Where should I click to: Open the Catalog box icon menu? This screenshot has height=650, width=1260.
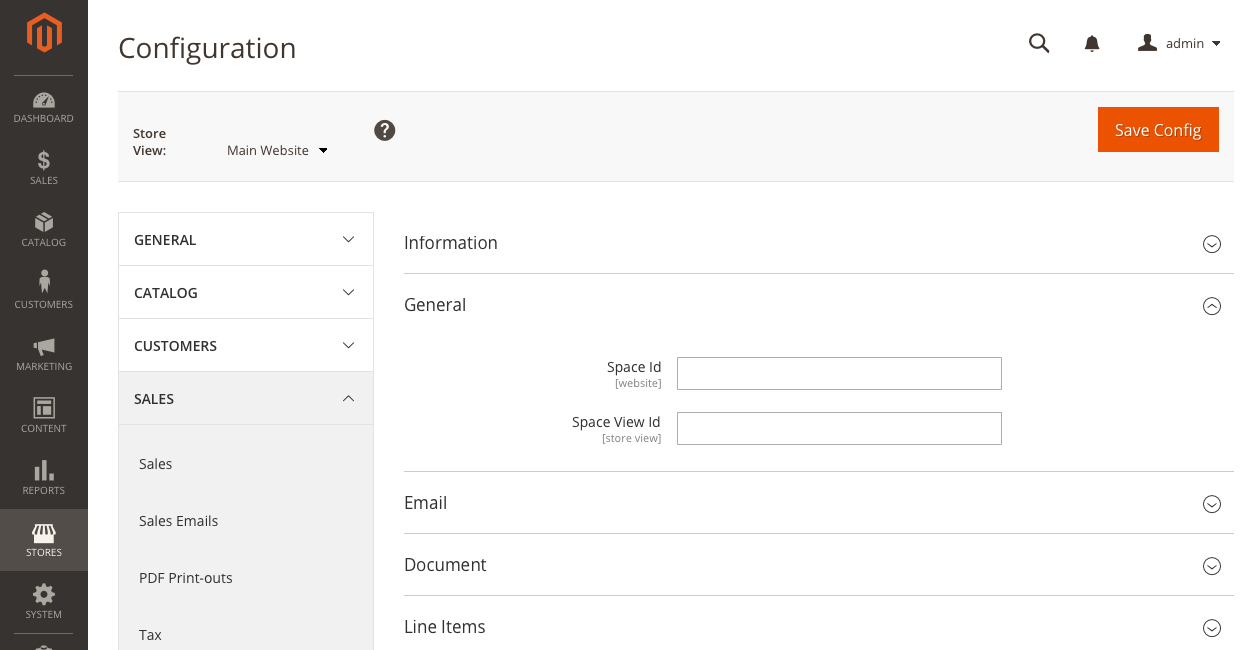click(x=43, y=230)
